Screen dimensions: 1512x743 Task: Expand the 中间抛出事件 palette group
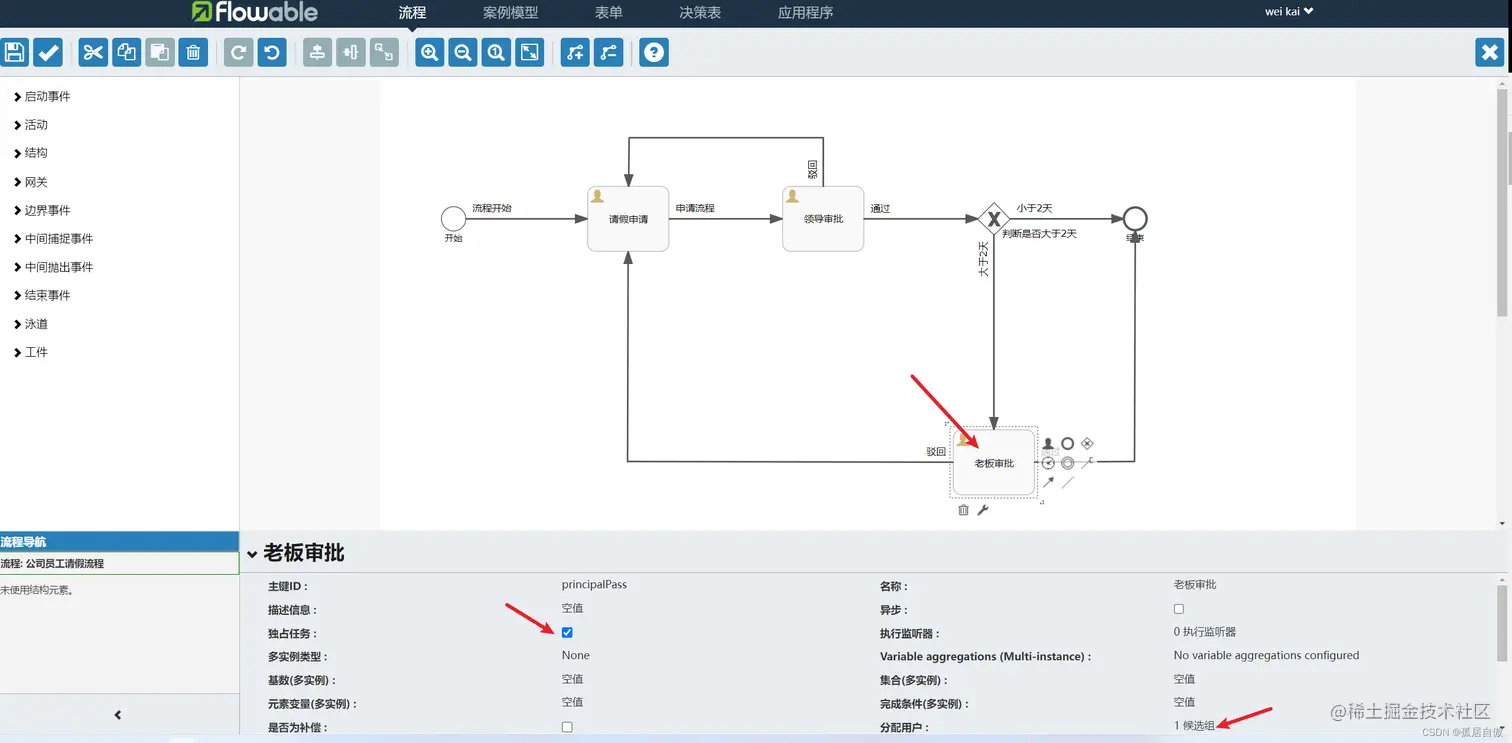point(53,267)
